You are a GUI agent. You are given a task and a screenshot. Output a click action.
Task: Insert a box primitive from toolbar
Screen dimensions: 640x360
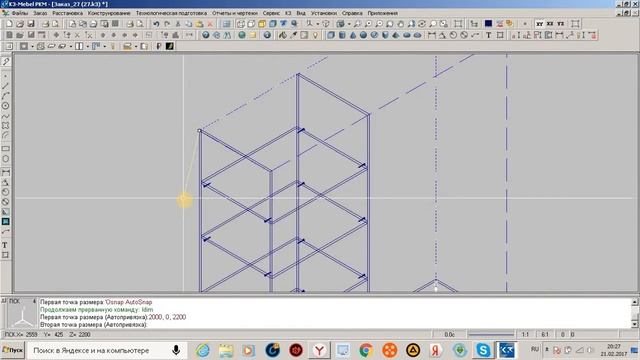click(x=331, y=36)
